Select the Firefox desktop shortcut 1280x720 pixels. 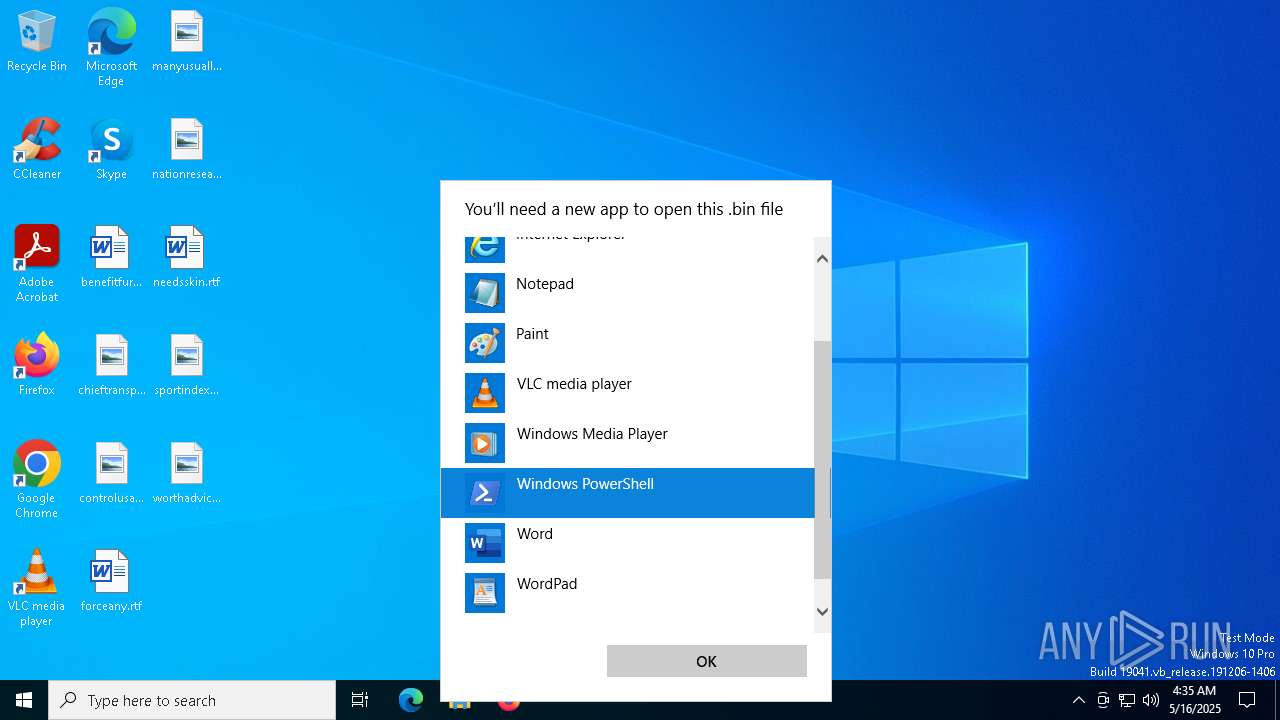coord(37,365)
